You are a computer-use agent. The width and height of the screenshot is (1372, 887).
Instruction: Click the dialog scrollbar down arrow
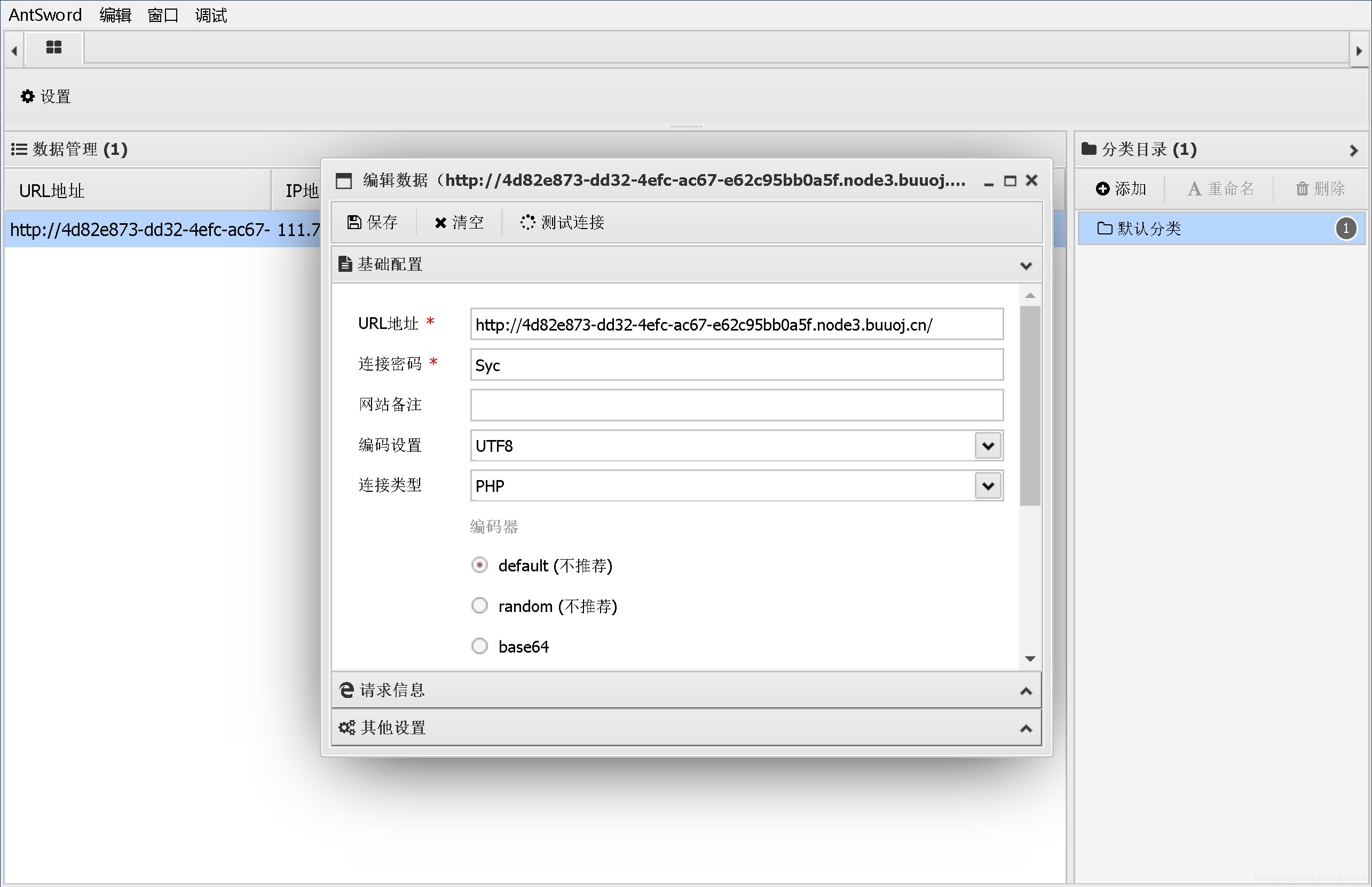pos(1030,658)
